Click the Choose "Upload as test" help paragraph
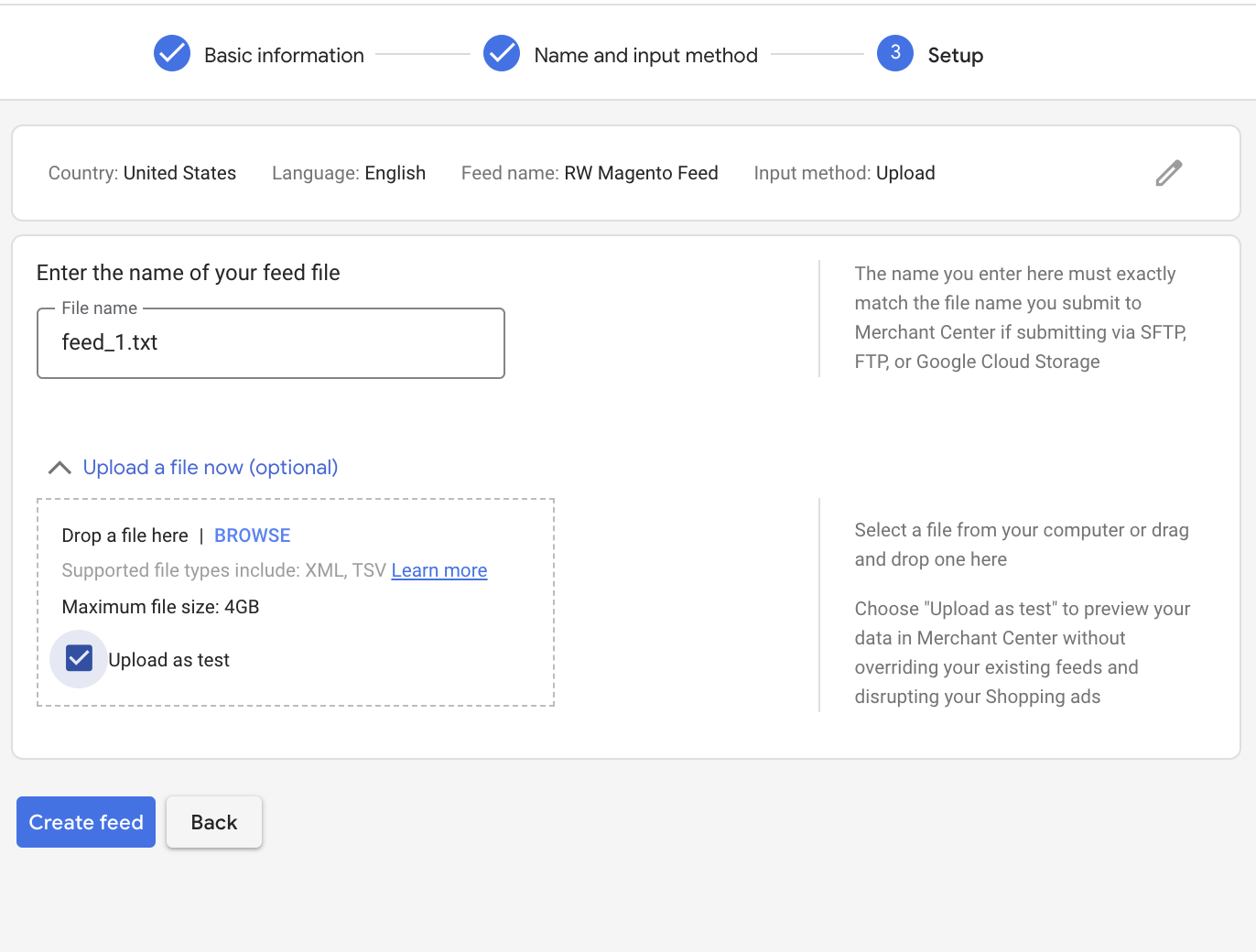Screen dimensions: 1256x952 (x=1023, y=653)
